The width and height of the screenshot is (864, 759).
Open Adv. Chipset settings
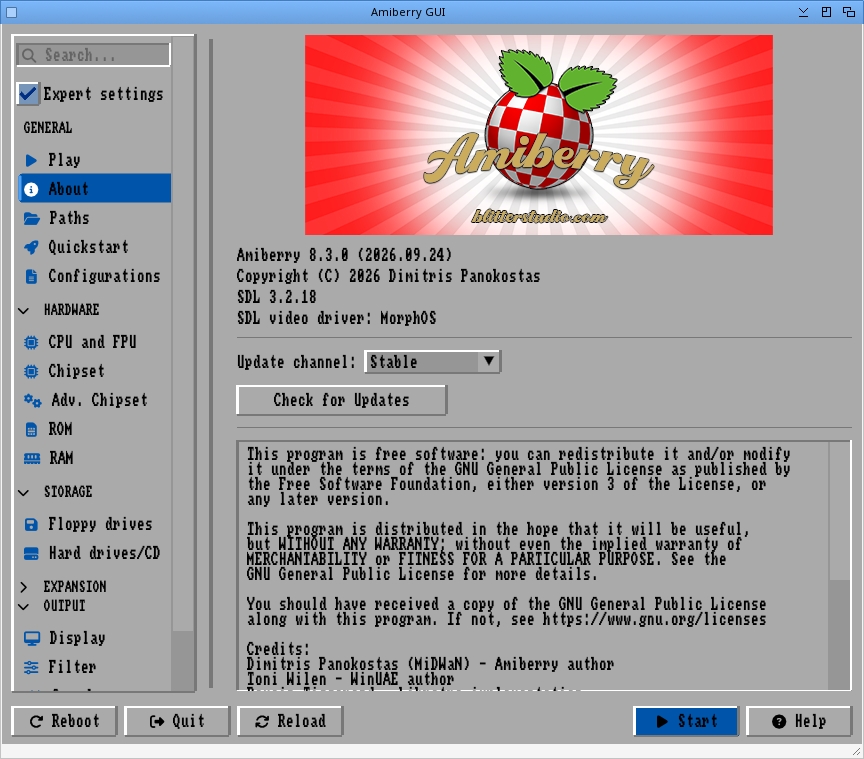(x=95, y=400)
